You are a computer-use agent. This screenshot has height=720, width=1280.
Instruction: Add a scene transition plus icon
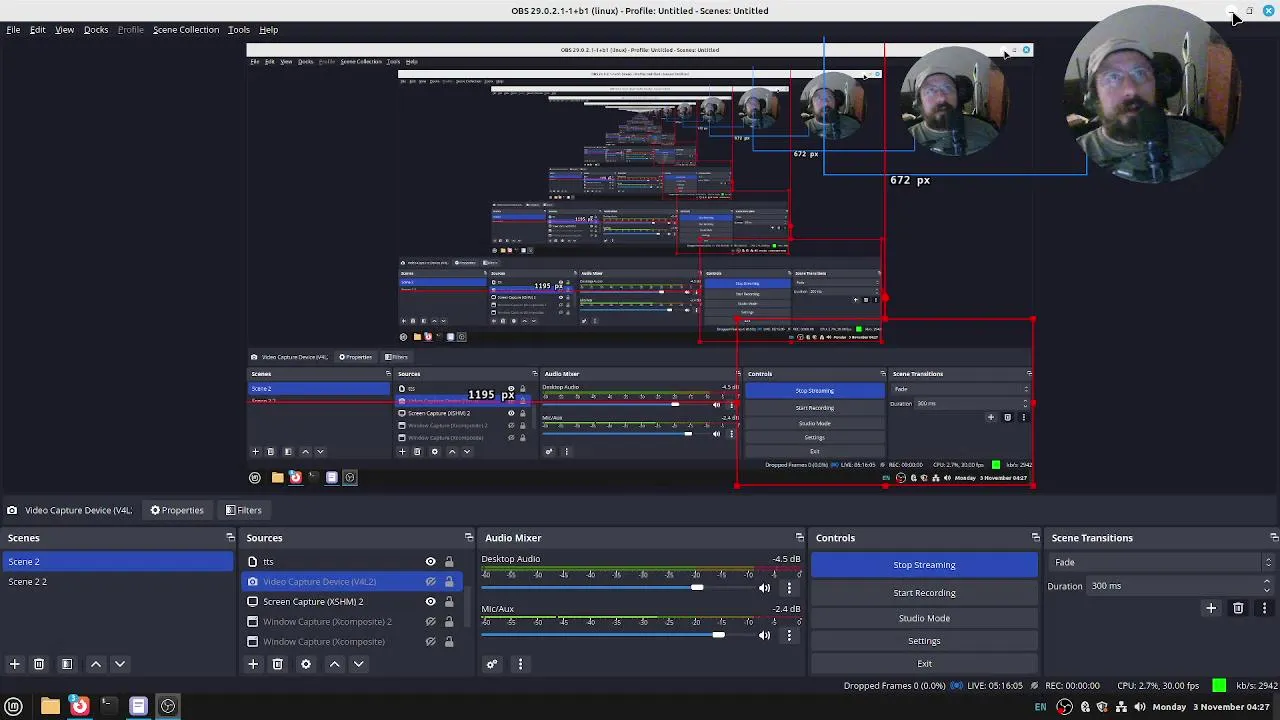[x=1211, y=608]
